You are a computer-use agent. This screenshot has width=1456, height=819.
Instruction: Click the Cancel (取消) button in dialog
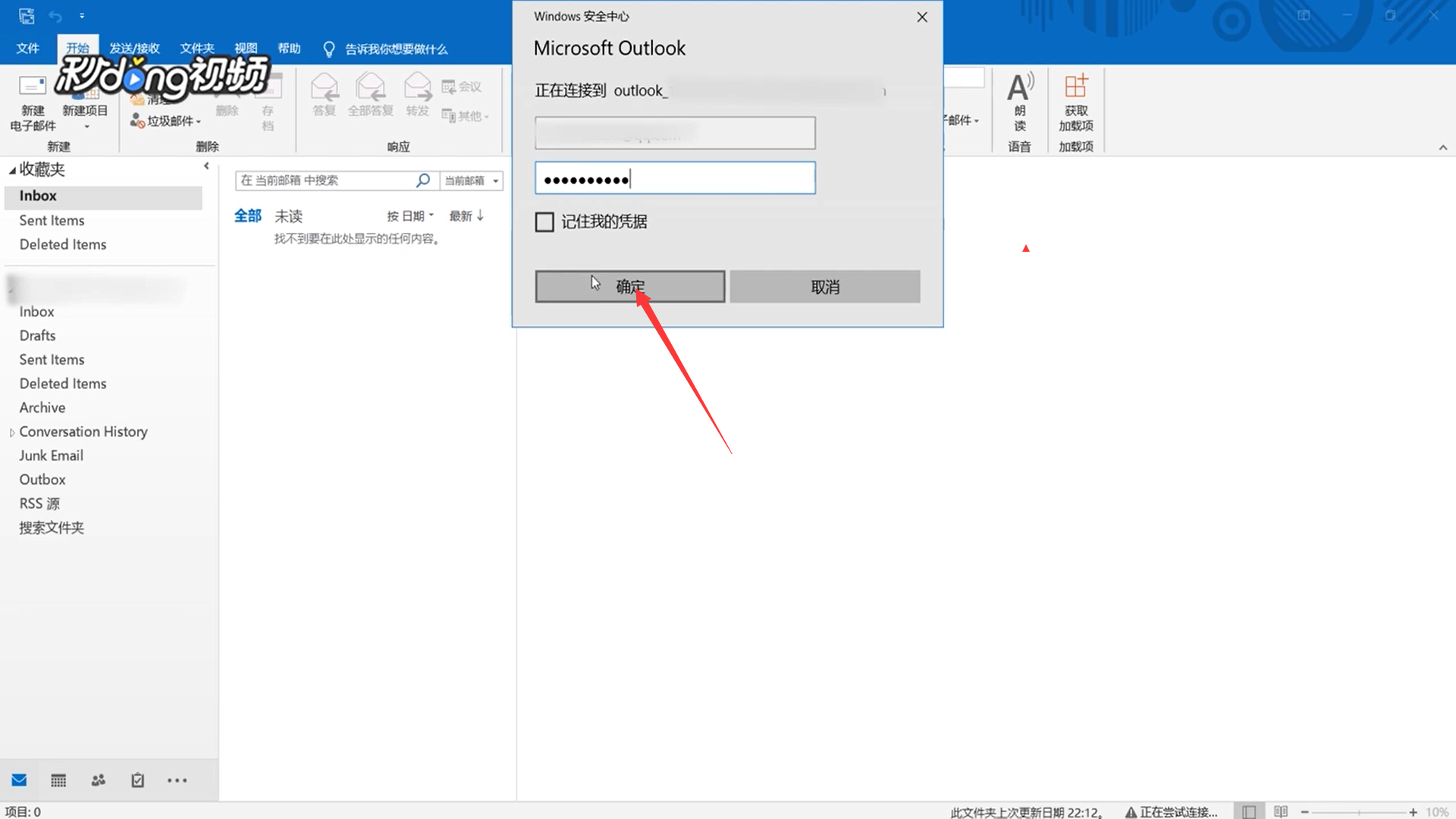pos(825,287)
